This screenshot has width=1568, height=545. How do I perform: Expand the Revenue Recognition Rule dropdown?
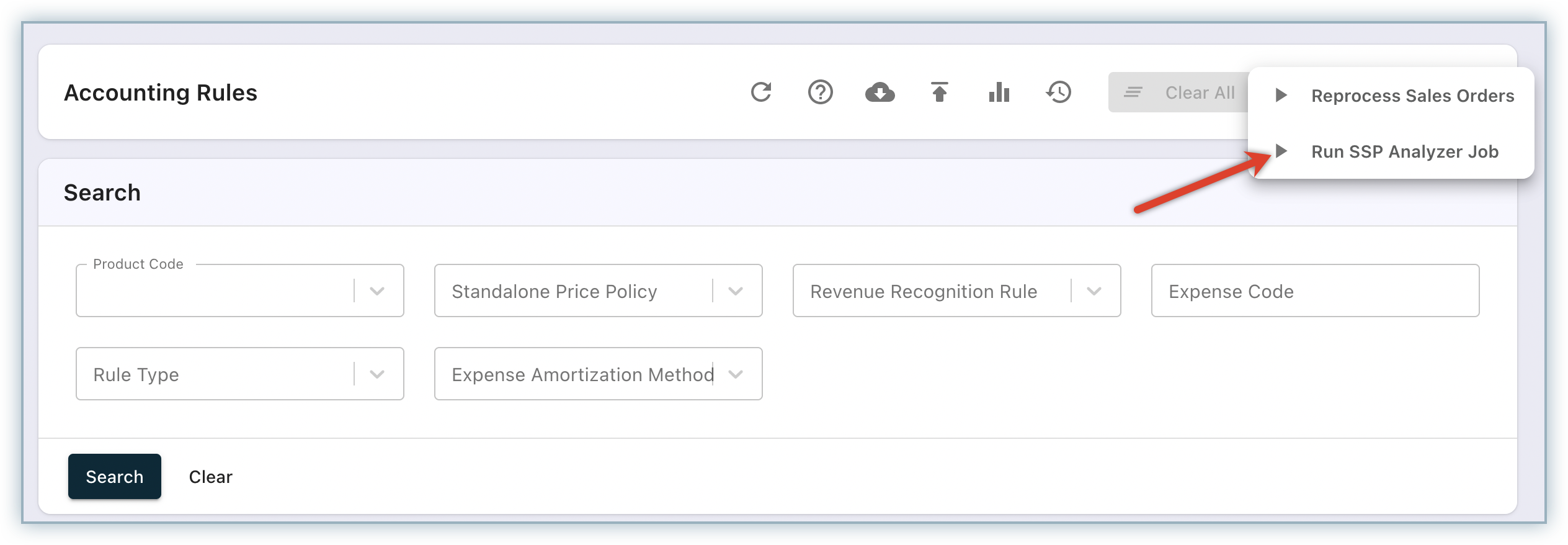tap(1094, 291)
